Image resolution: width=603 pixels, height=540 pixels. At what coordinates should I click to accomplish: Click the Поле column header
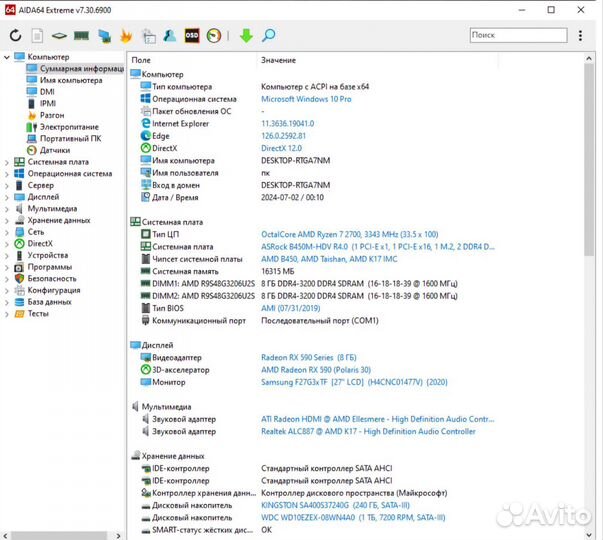point(141,60)
